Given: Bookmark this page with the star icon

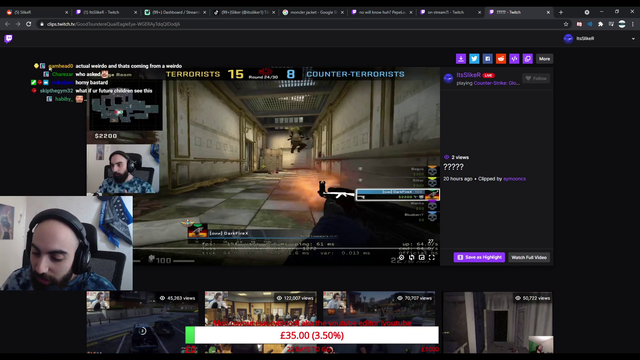Looking at the screenshot, I should 566,24.
